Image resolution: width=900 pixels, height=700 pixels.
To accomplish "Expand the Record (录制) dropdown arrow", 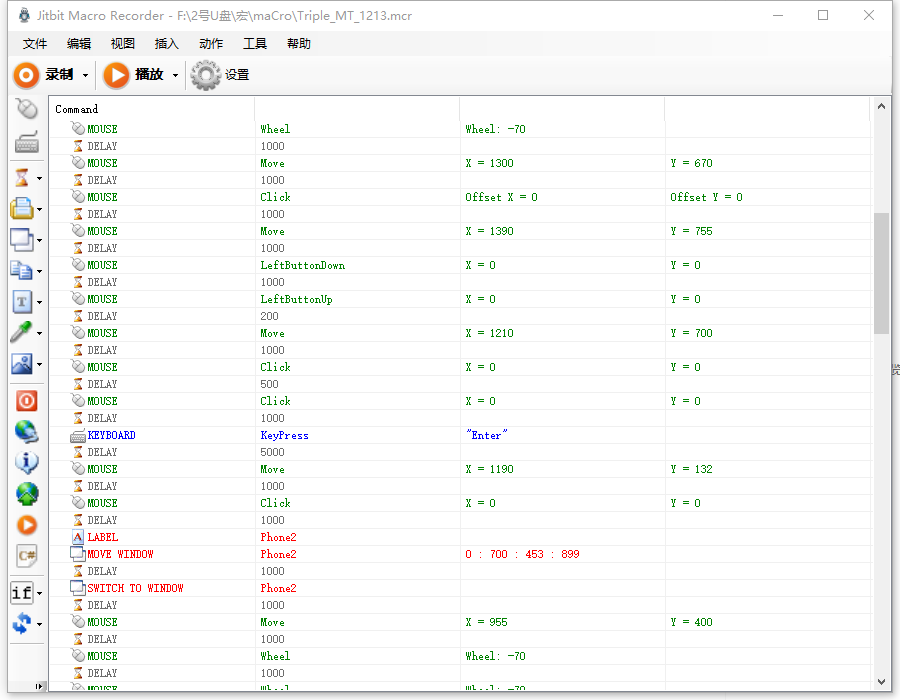I will tap(85, 75).
